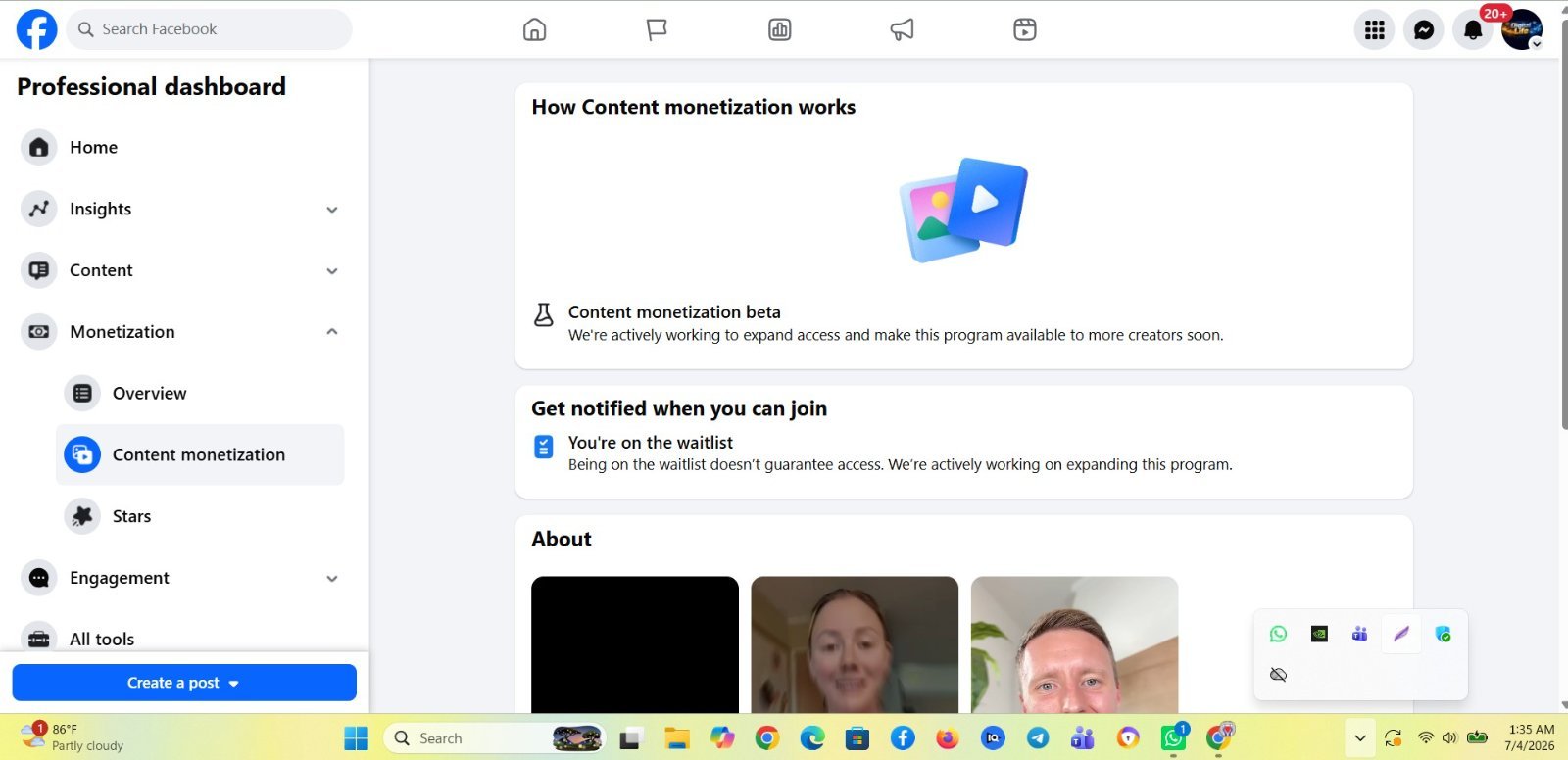Open the clock and date showing 1:35 AM
The width and height of the screenshot is (1568, 760).
[1531, 737]
